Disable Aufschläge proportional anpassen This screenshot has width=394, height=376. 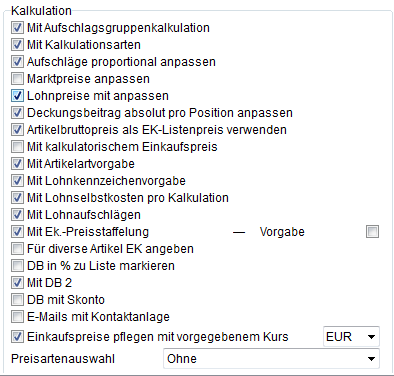tap(17, 62)
